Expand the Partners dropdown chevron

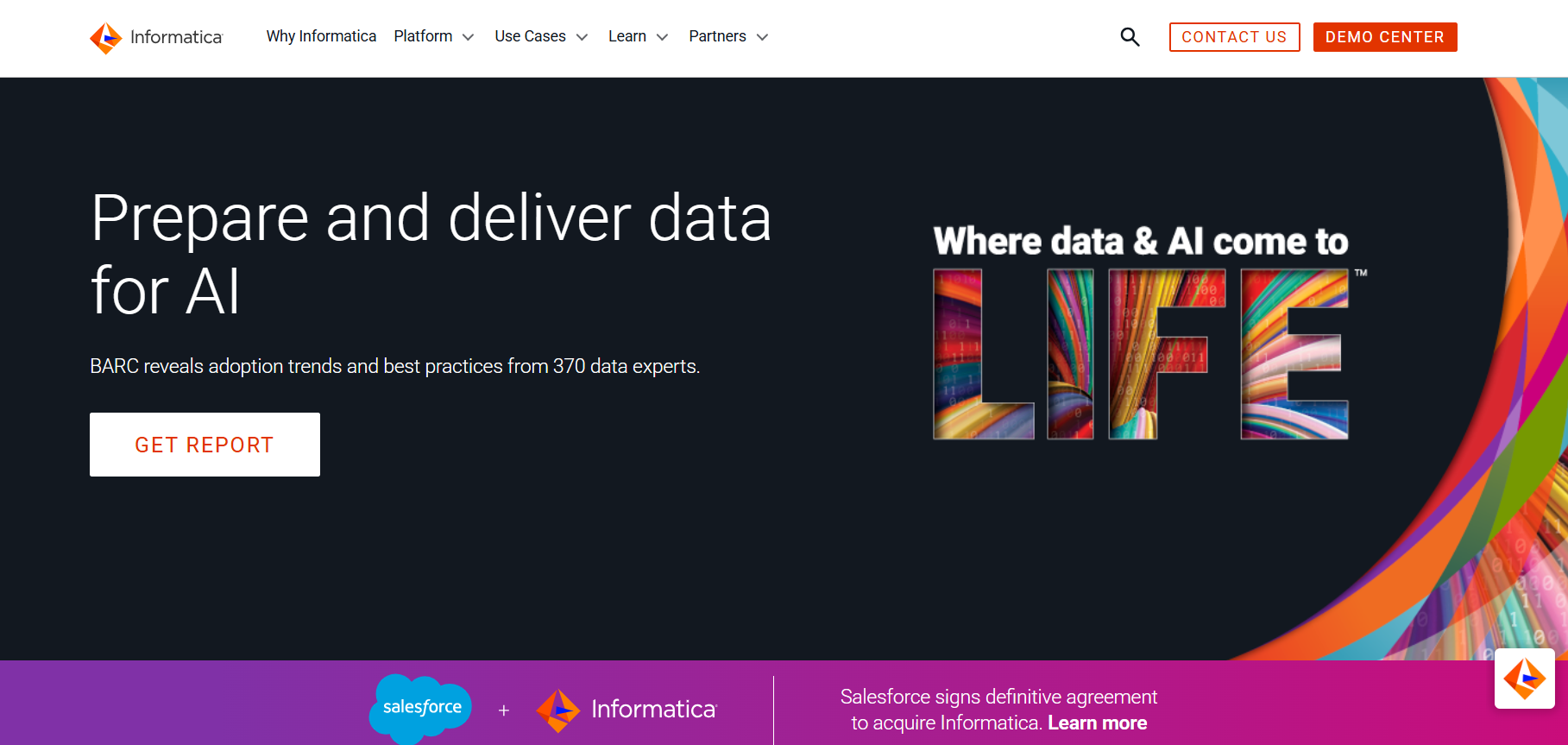pos(762,37)
